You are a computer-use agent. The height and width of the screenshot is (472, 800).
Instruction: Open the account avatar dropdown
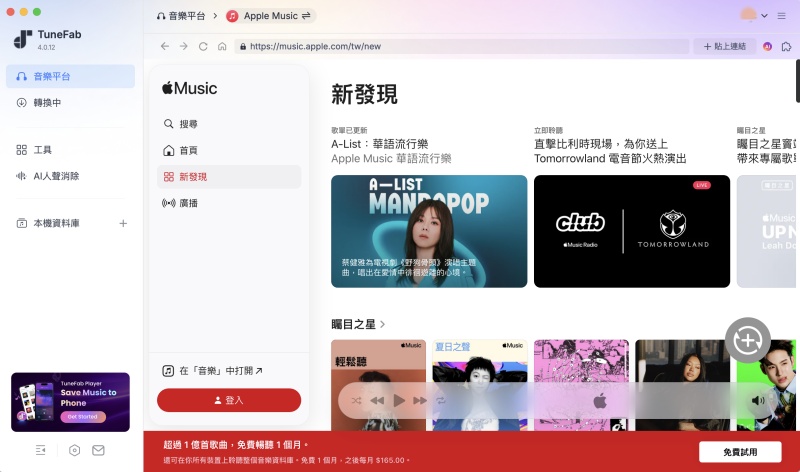coord(754,15)
